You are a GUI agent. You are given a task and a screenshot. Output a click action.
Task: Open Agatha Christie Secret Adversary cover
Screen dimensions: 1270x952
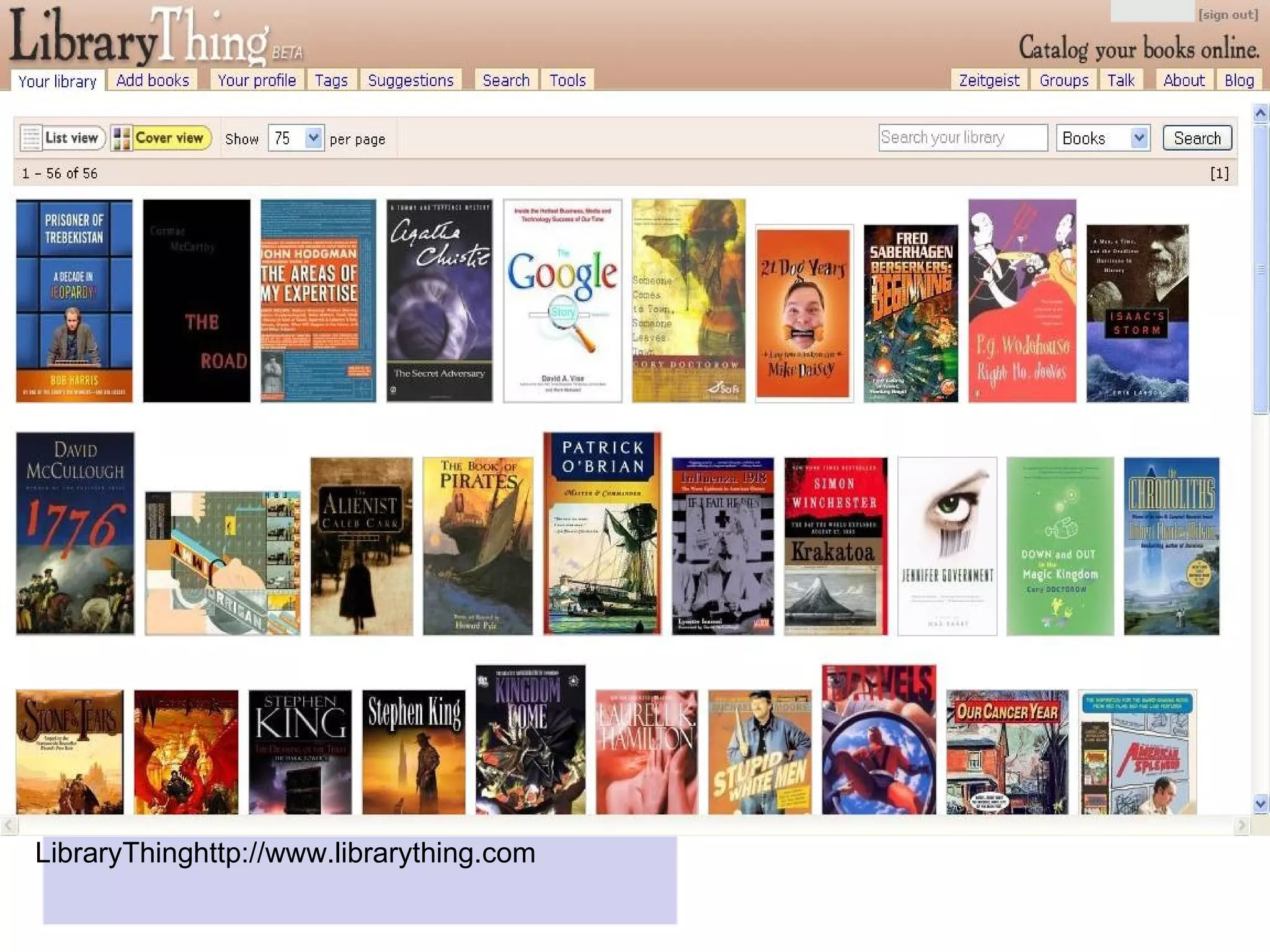440,301
